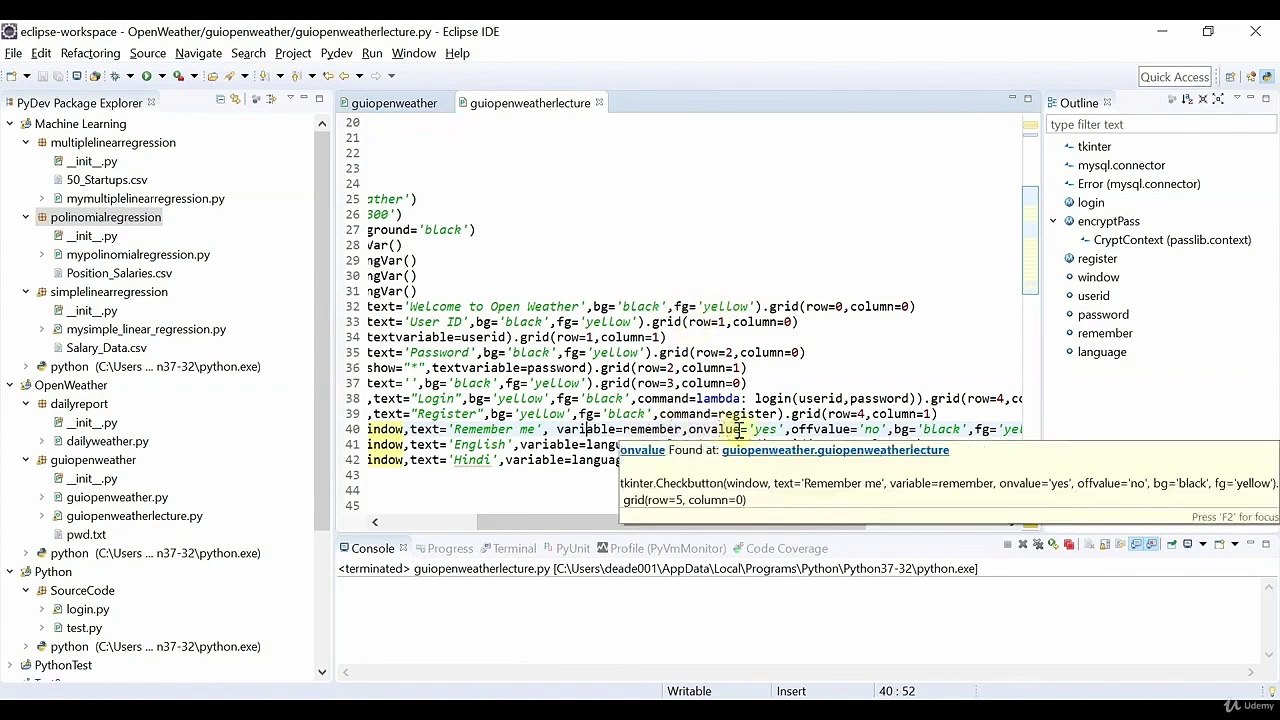Click Collapse All icon in Outline
Viewport: 1280px width, 720px height.
pos(1203,99)
